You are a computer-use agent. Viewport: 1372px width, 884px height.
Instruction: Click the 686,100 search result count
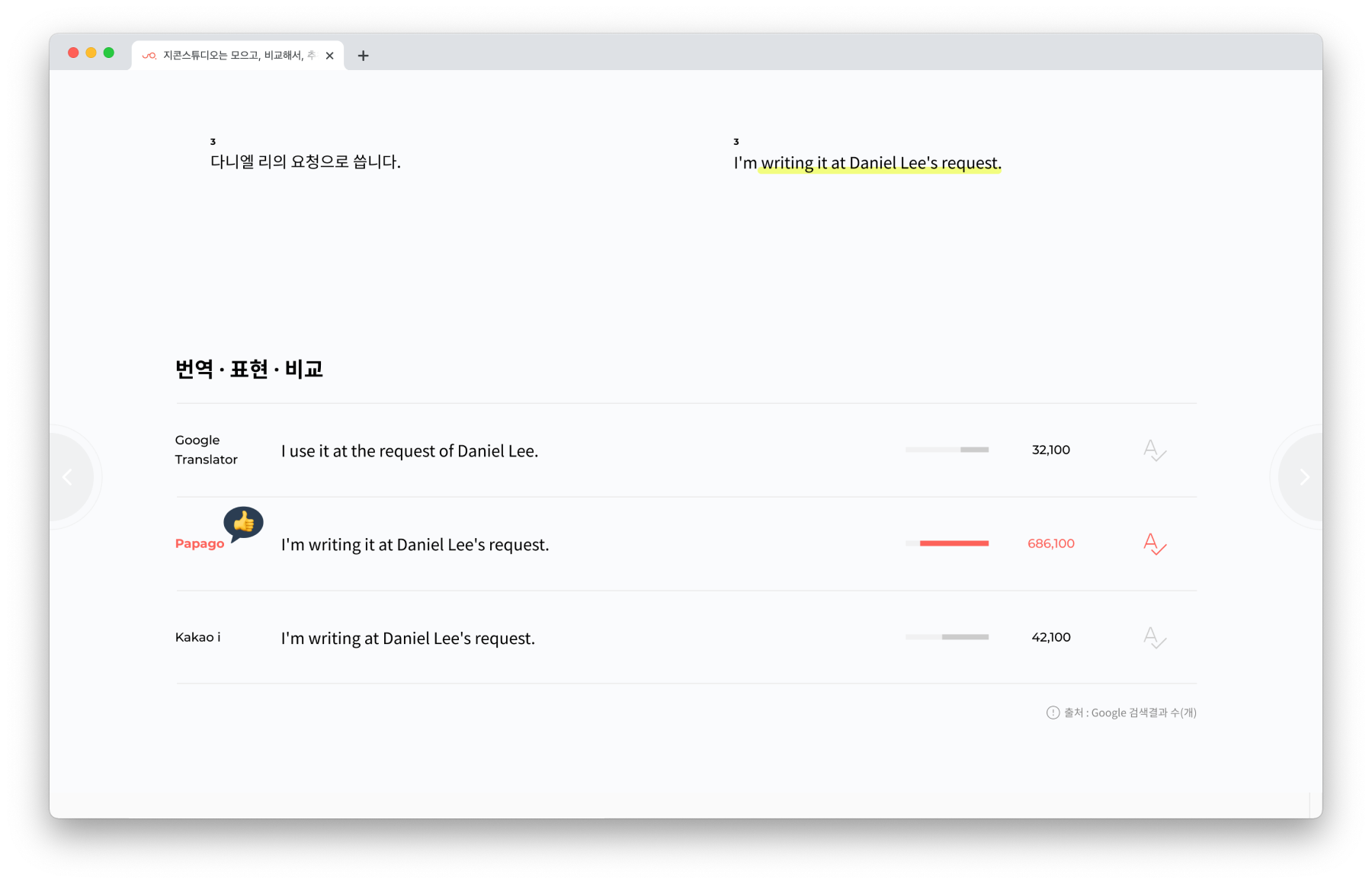1051,543
